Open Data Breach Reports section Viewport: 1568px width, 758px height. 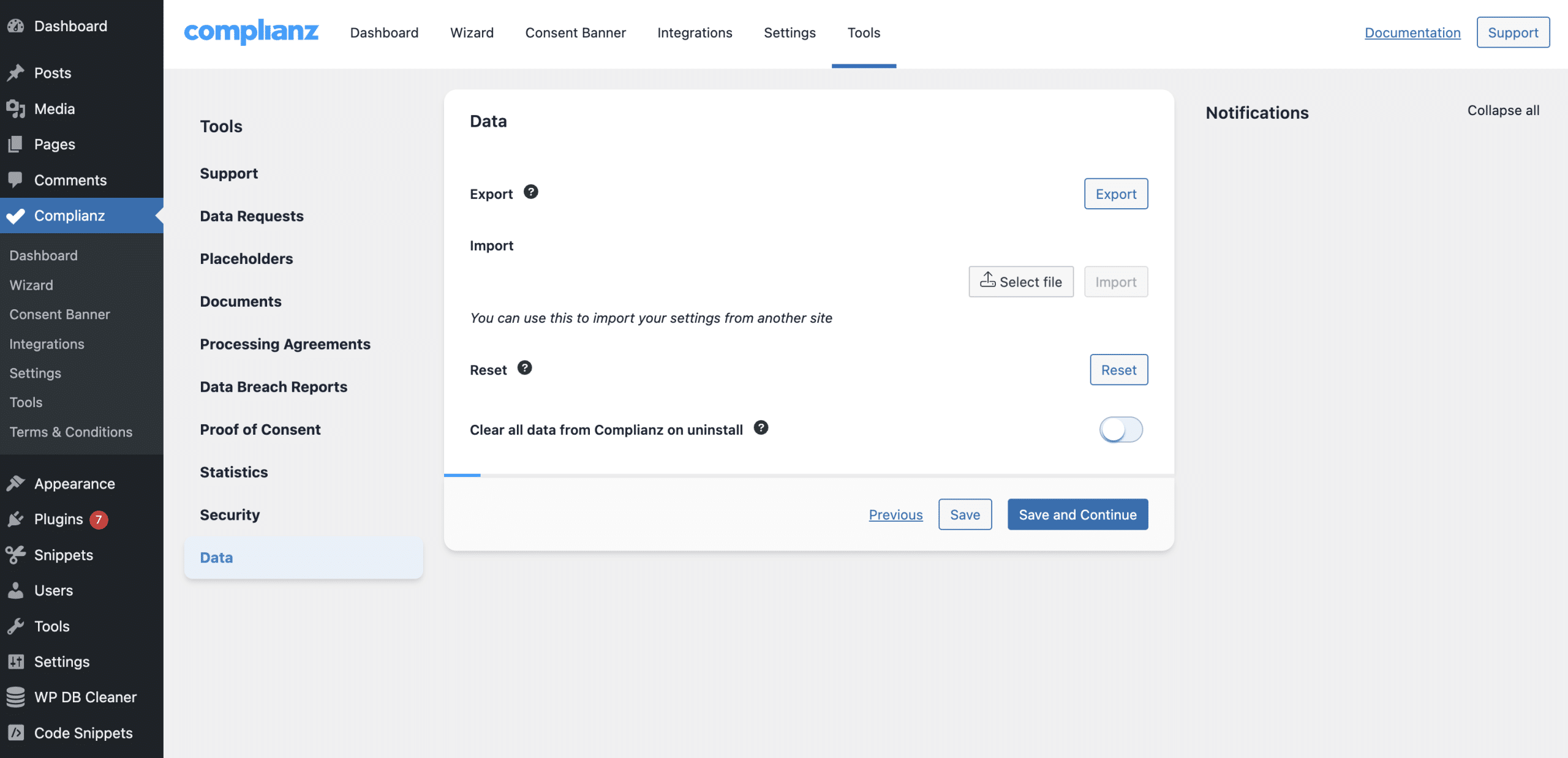[x=273, y=387]
